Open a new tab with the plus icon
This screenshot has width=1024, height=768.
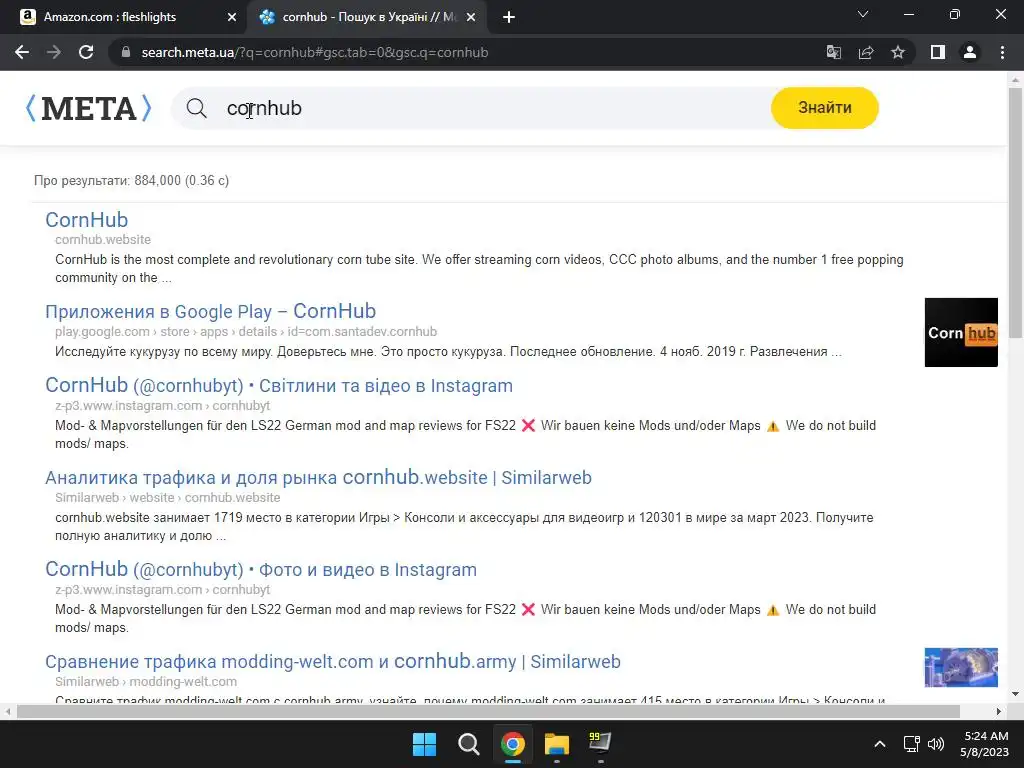pyautogui.click(x=509, y=17)
